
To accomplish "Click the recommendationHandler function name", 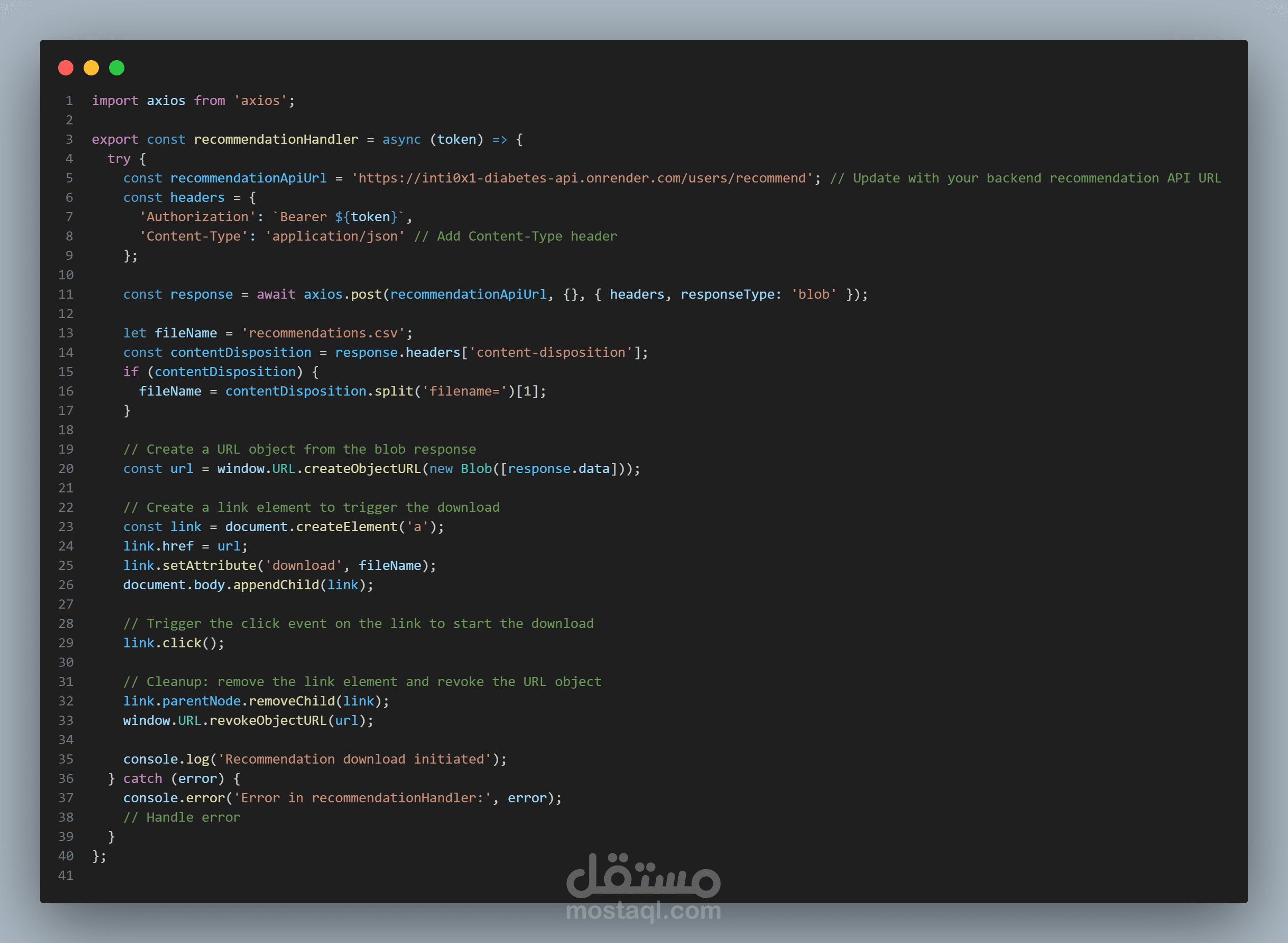I will [x=276, y=139].
